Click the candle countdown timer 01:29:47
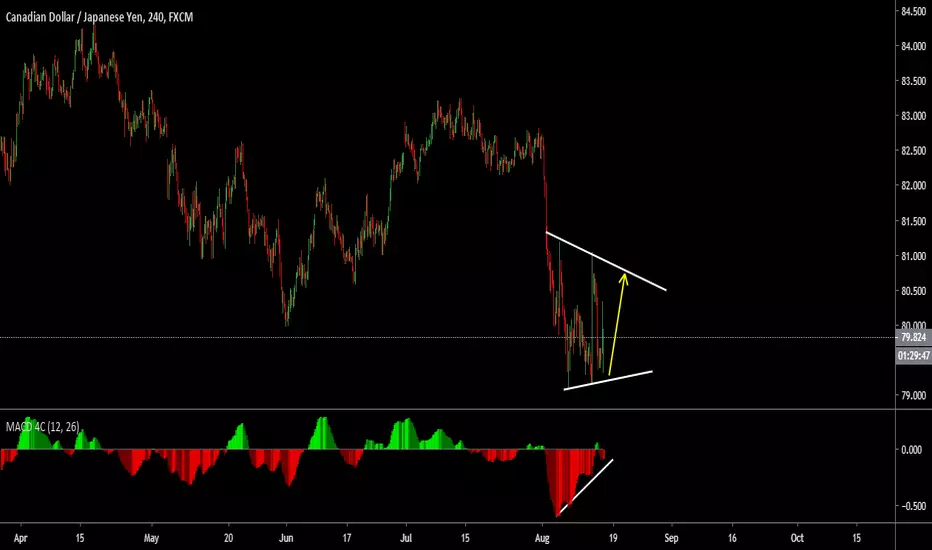The image size is (932, 550). click(913, 356)
